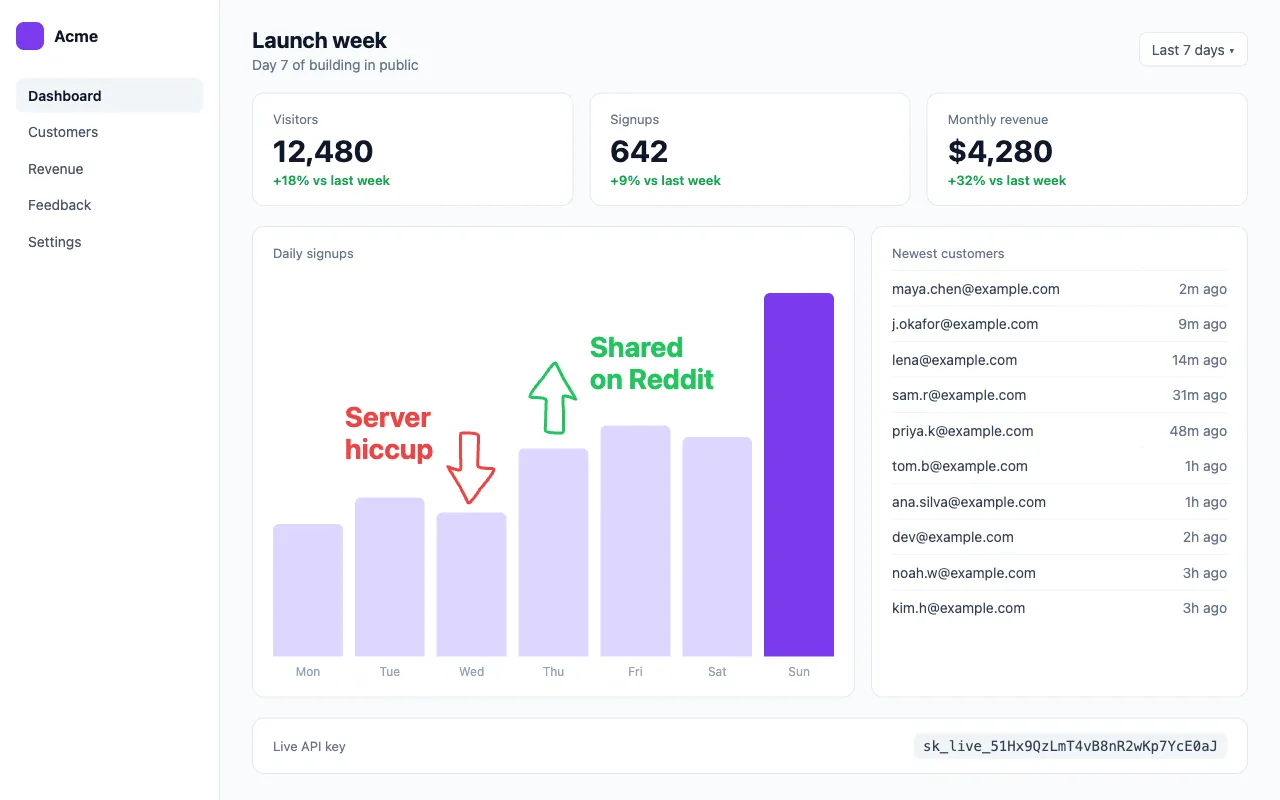1280x800 pixels.
Task: Open the Revenue section
Action: coord(109,169)
